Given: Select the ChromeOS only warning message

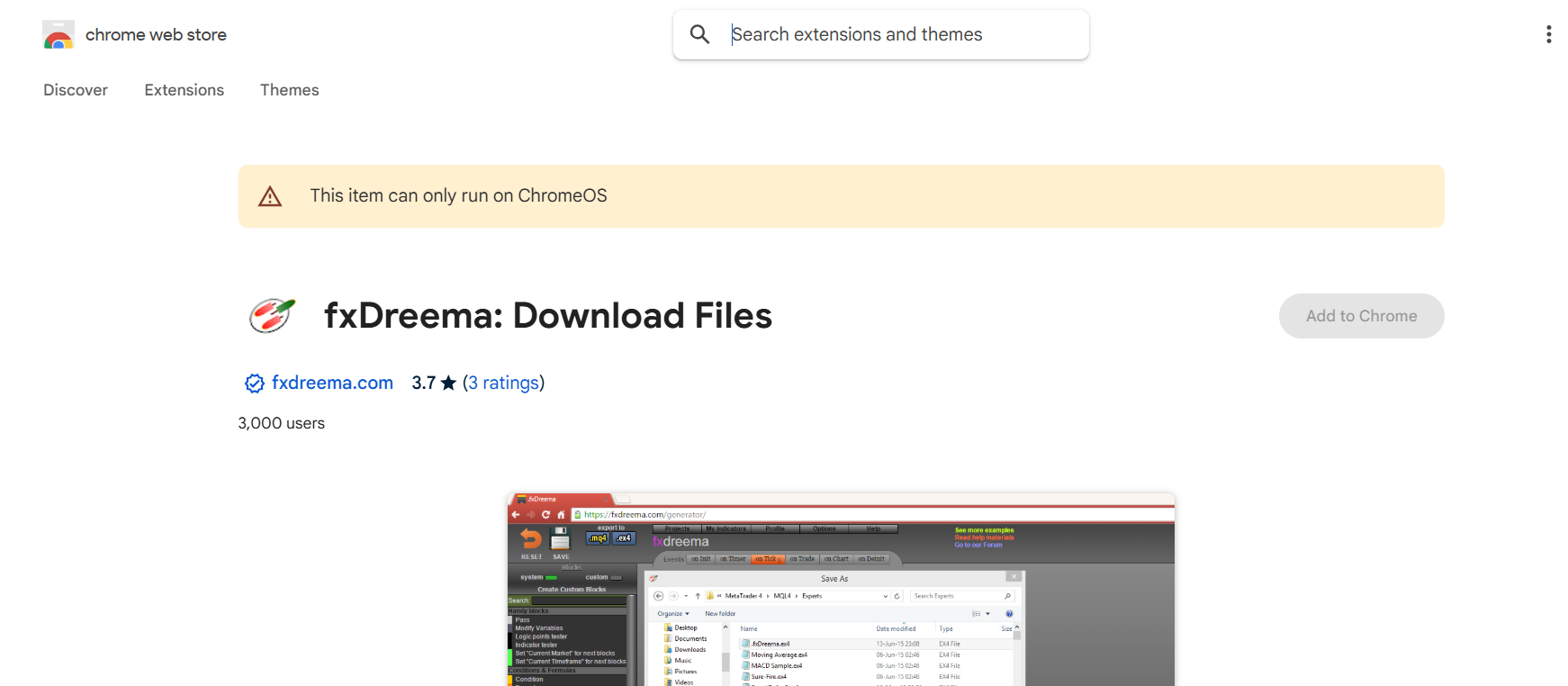Looking at the screenshot, I should [x=459, y=195].
